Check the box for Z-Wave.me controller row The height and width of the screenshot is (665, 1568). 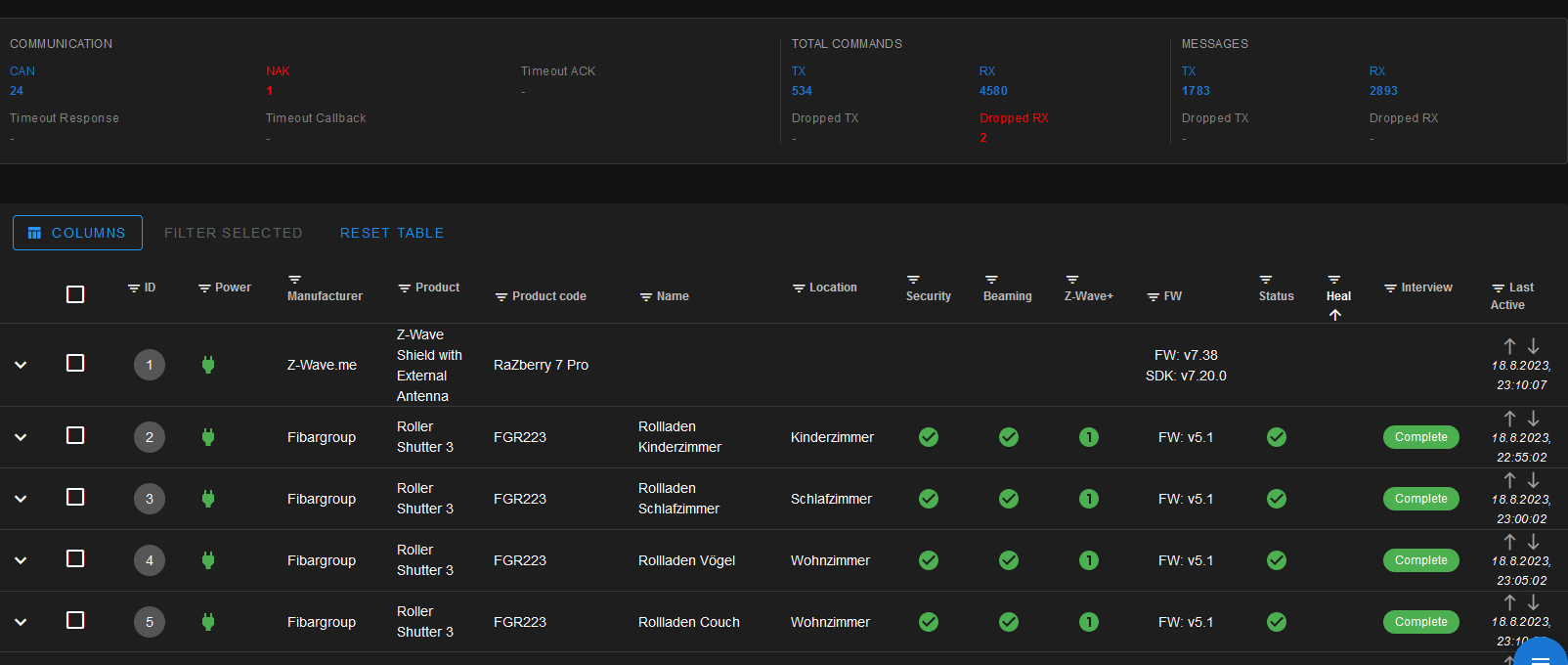click(75, 363)
